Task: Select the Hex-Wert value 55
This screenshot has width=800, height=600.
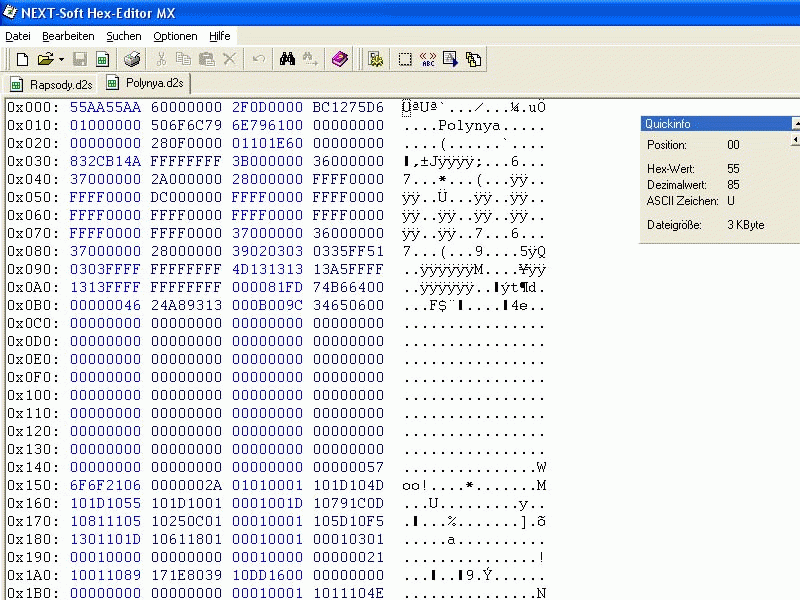Action: pyautogui.click(x=733, y=169)
